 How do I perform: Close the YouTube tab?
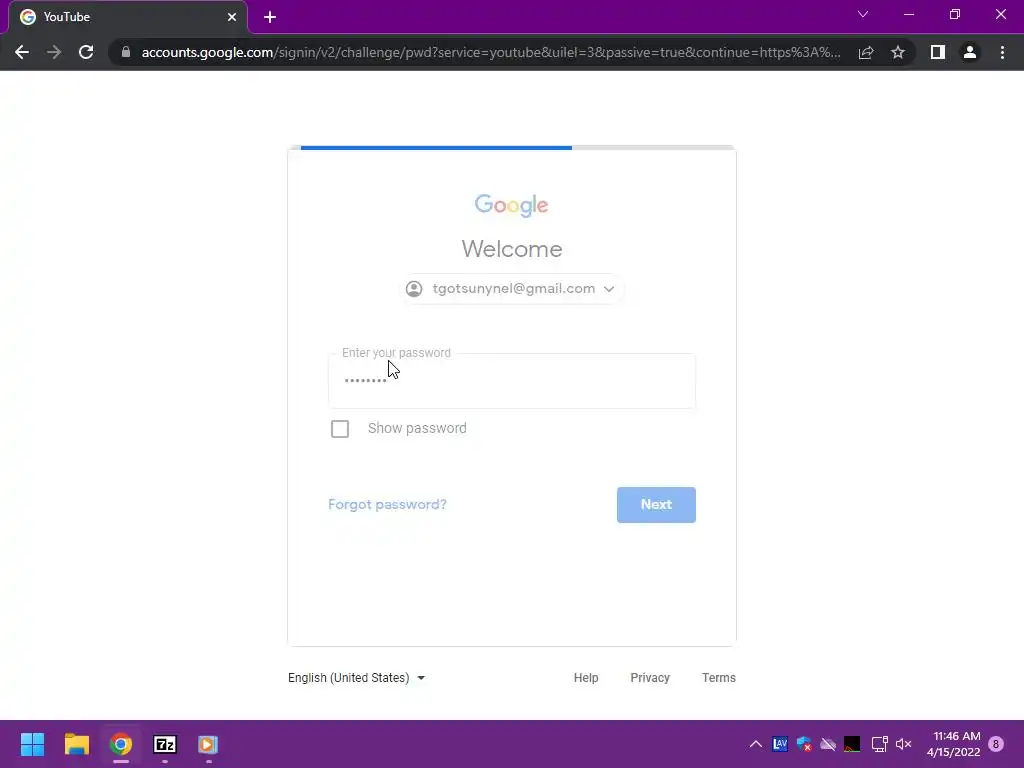point(232,17)
